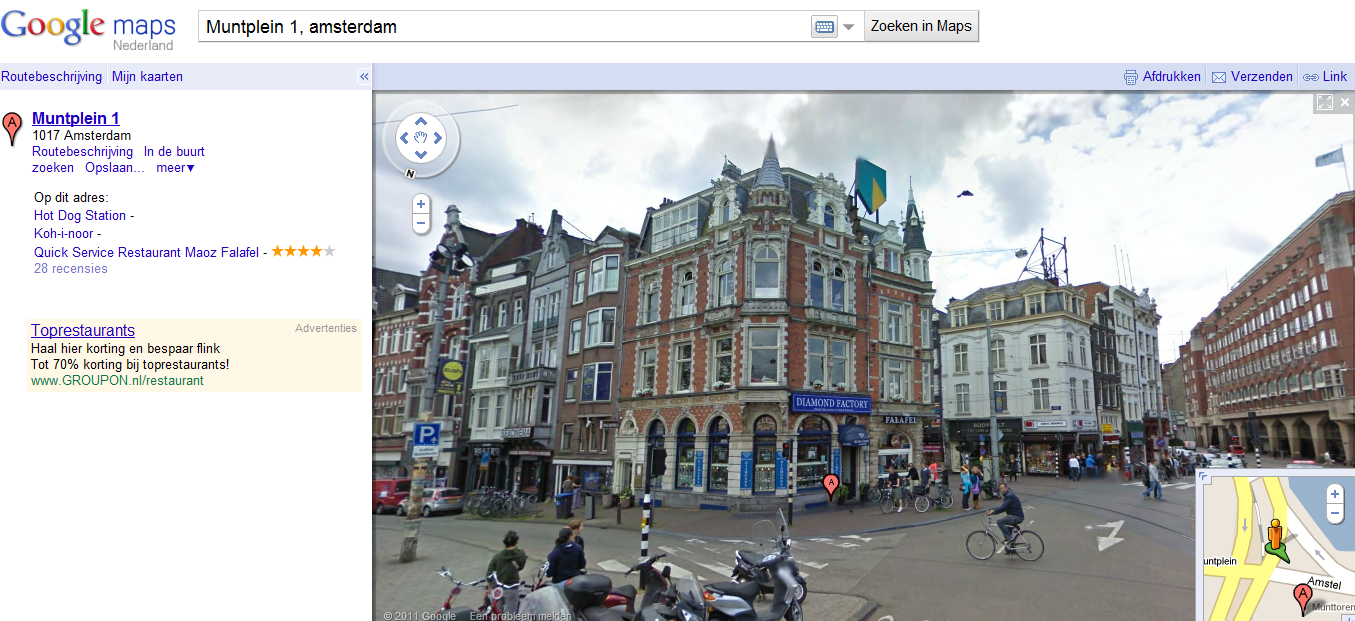Open the Mijn kaarten tab
1355x621 pixels.
coord(147,77)
